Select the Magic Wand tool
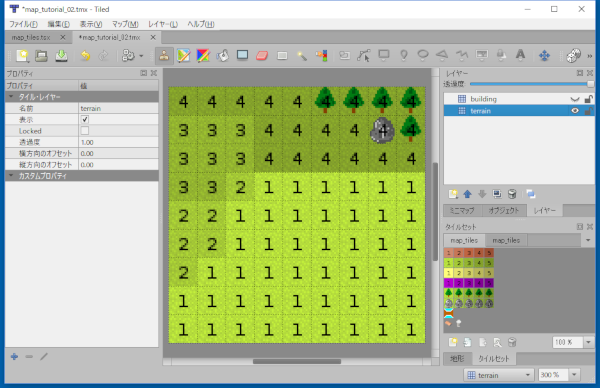 tap(302, 56)
